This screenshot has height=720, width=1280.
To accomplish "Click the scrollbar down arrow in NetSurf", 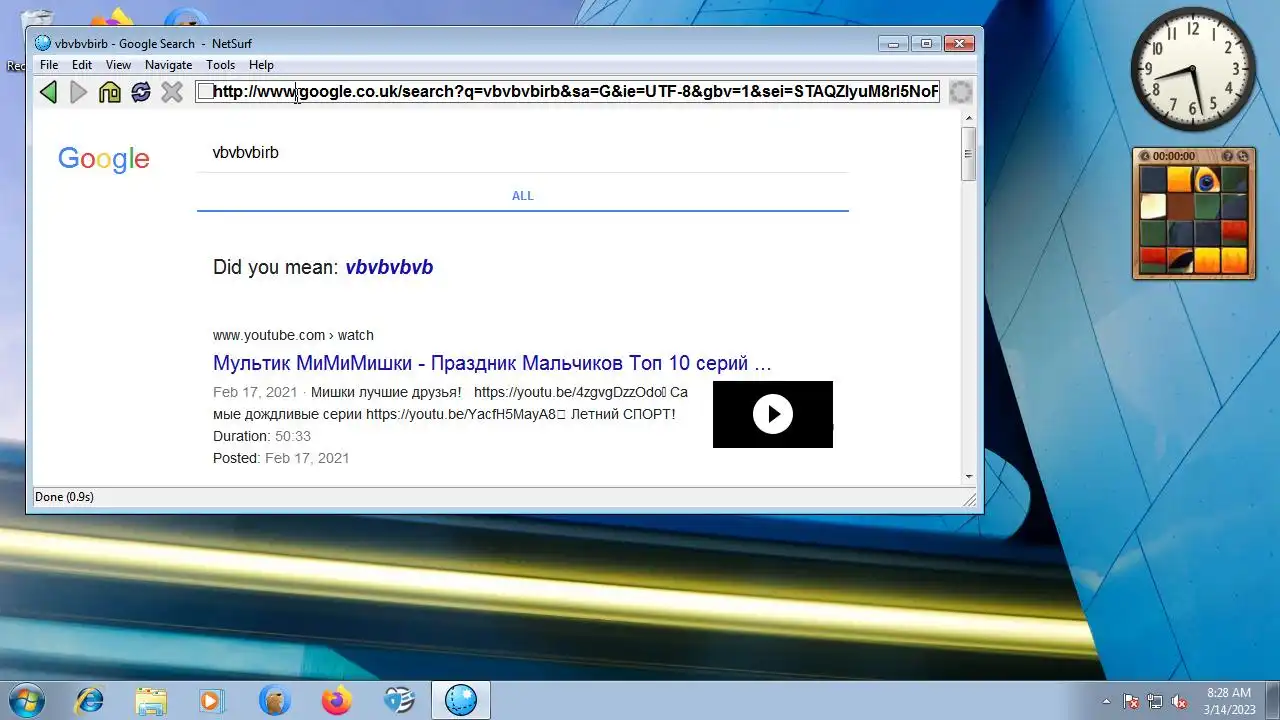I will (968, 477).
